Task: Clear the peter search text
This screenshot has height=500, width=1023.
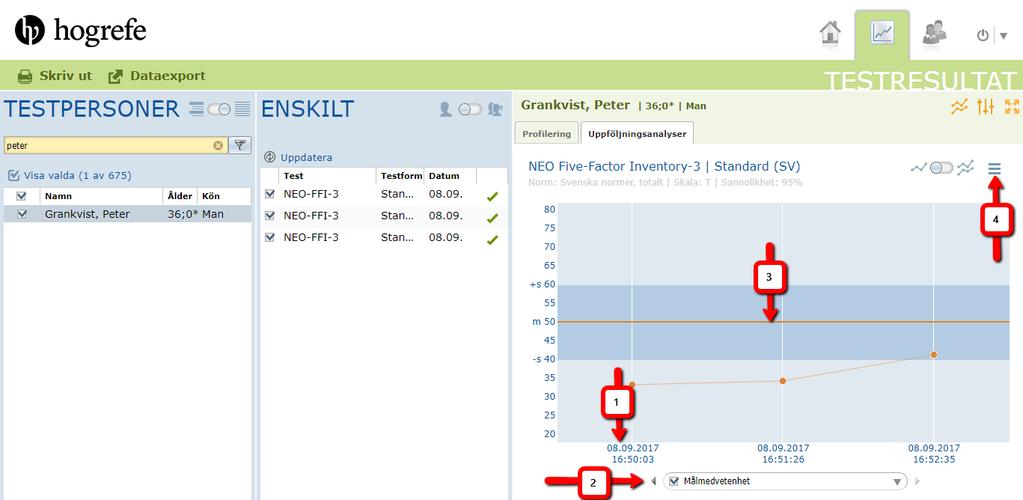Action: click(x=218, y=146)
